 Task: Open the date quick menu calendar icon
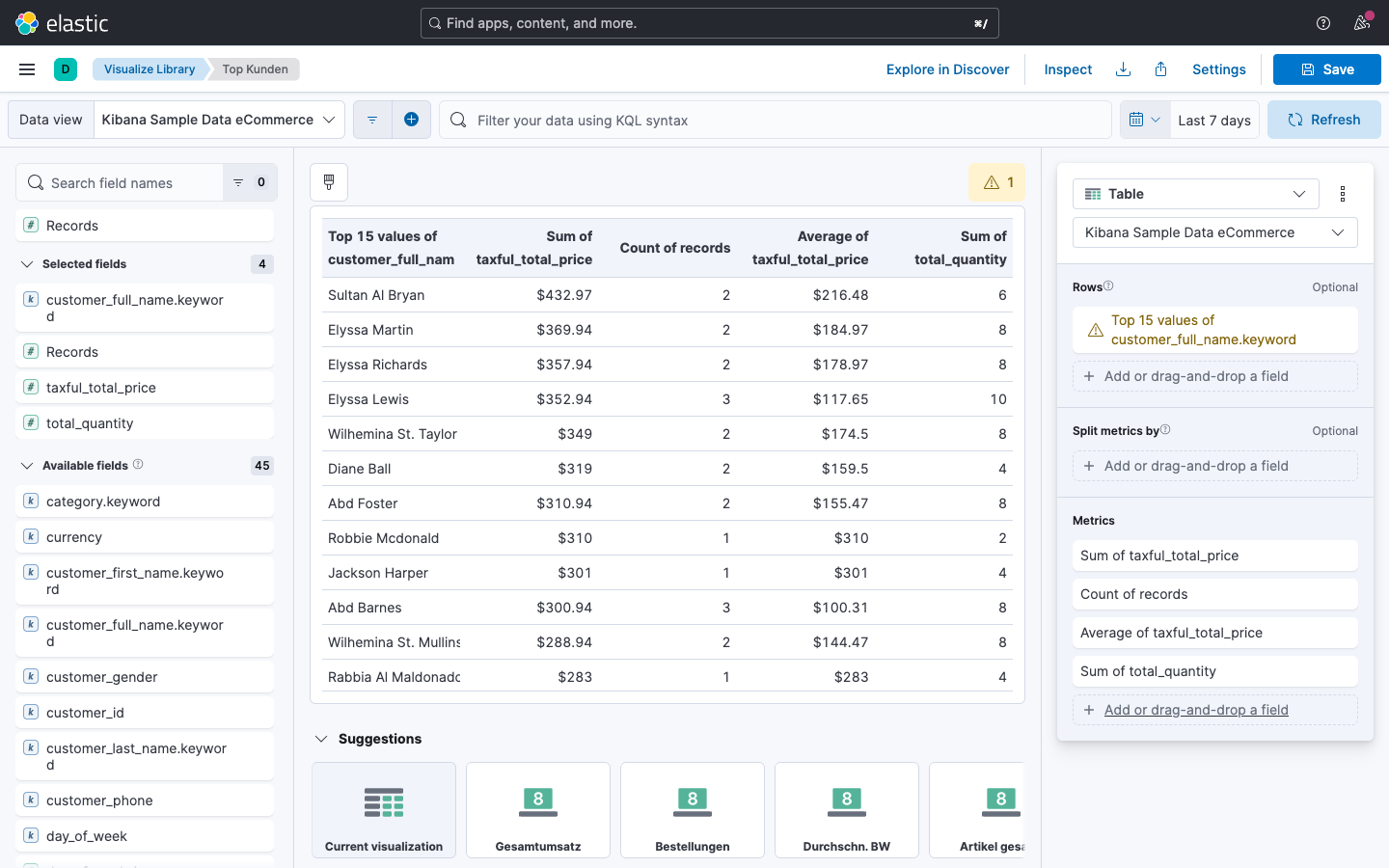(1145, 120)
